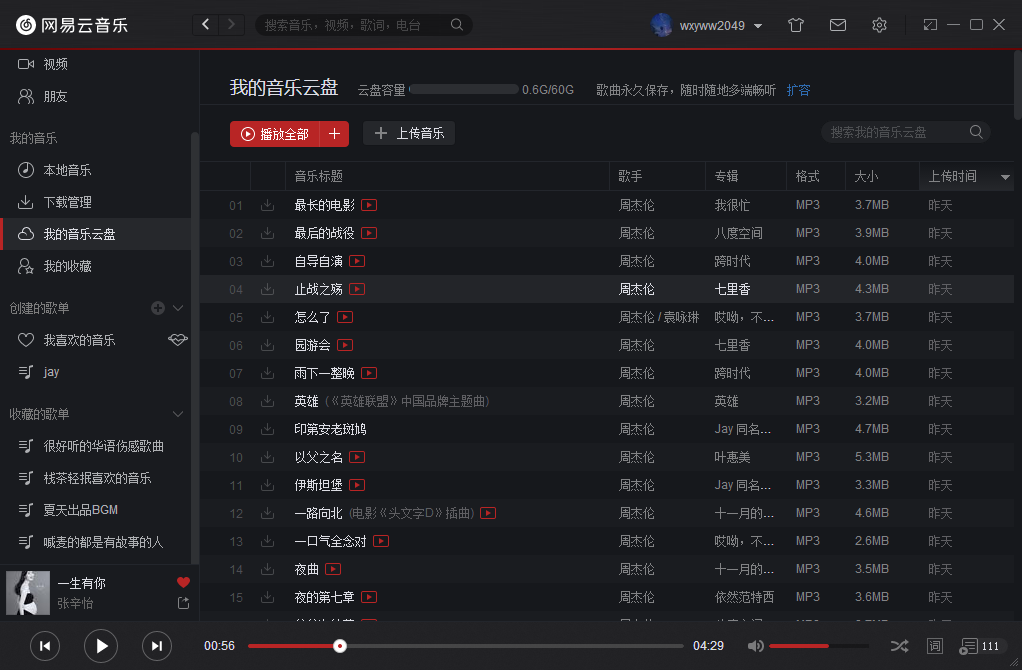Screen dimensions: 1022x670
Task: Click artist 周杰伦 / 袁咏琳 in row 05
Action: (658, 317)
